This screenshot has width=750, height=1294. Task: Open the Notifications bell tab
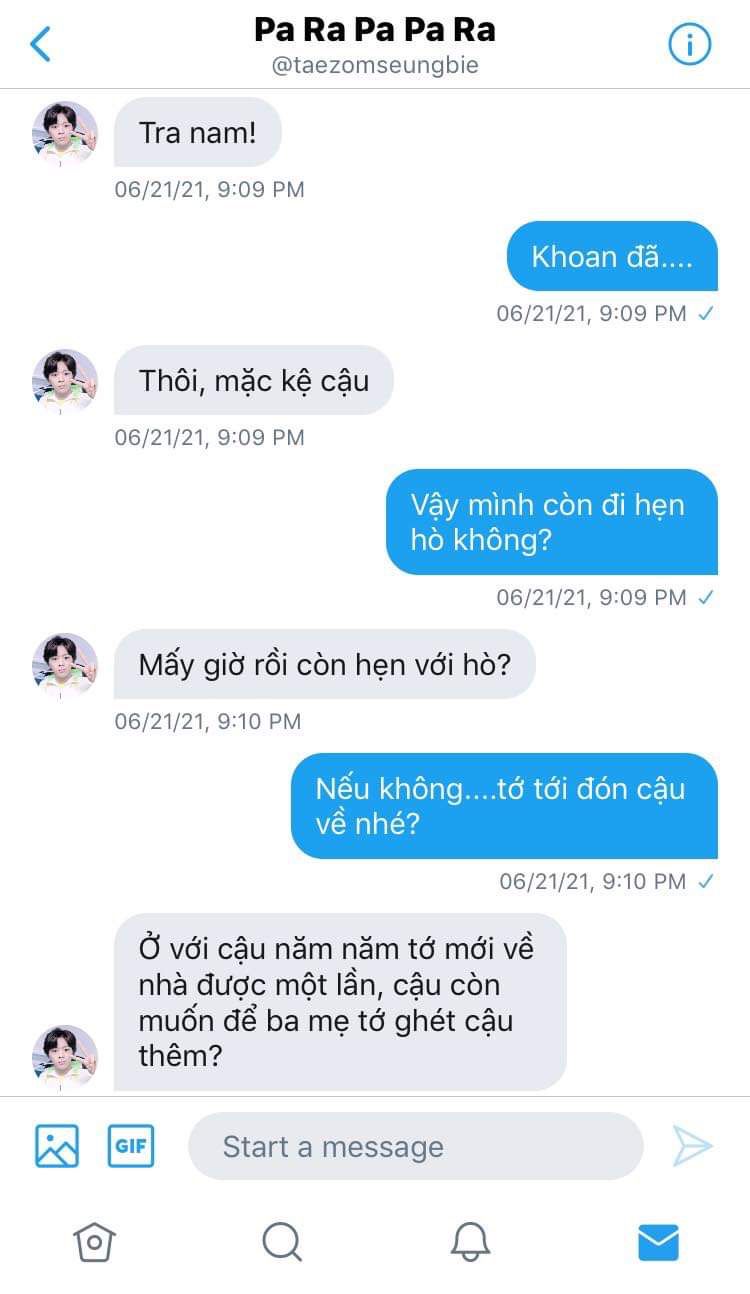point(470,1242)
